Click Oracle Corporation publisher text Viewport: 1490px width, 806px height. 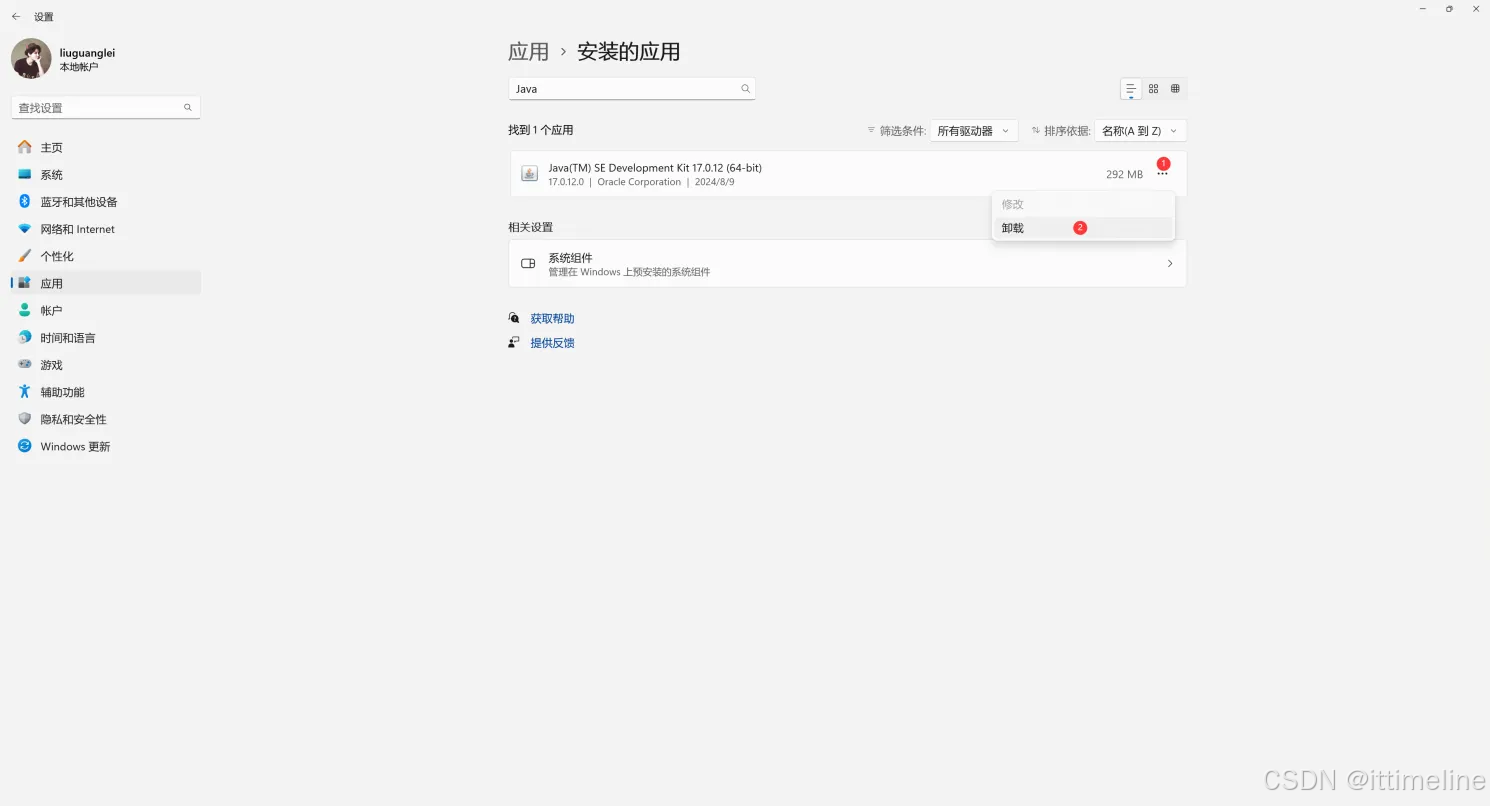tap(639, 182)
